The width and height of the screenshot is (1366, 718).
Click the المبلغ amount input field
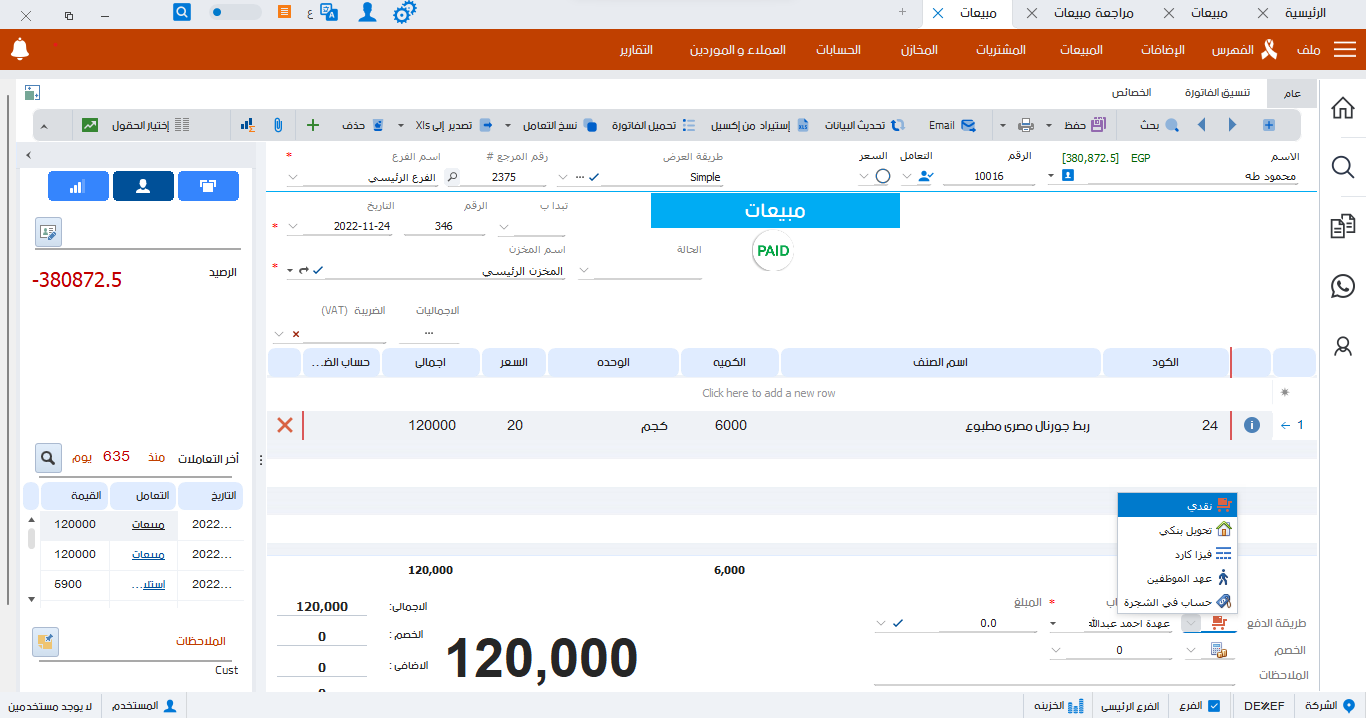(988, 622)
